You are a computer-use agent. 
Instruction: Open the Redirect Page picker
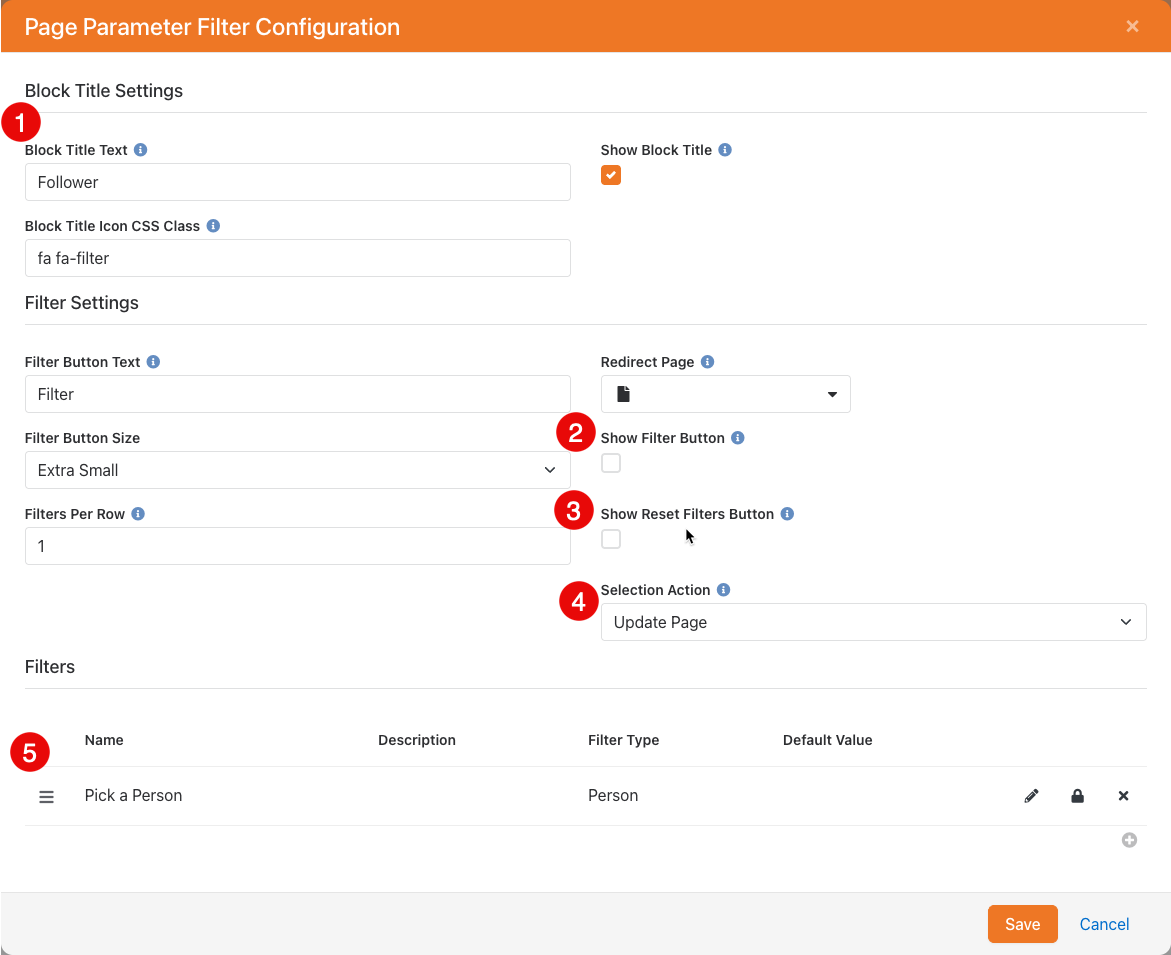(x=725, y=394)
